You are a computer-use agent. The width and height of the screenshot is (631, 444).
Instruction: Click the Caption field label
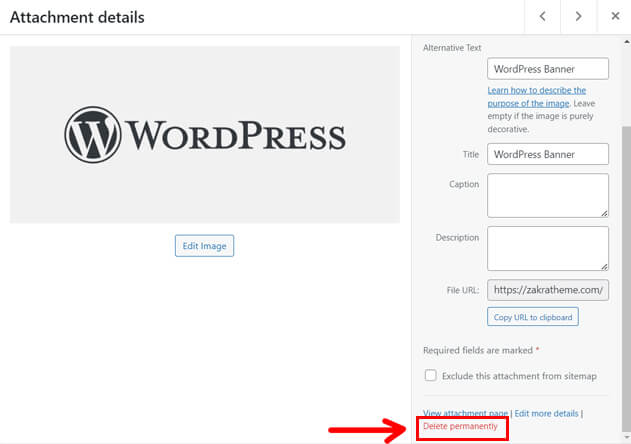tap(464, 184)
